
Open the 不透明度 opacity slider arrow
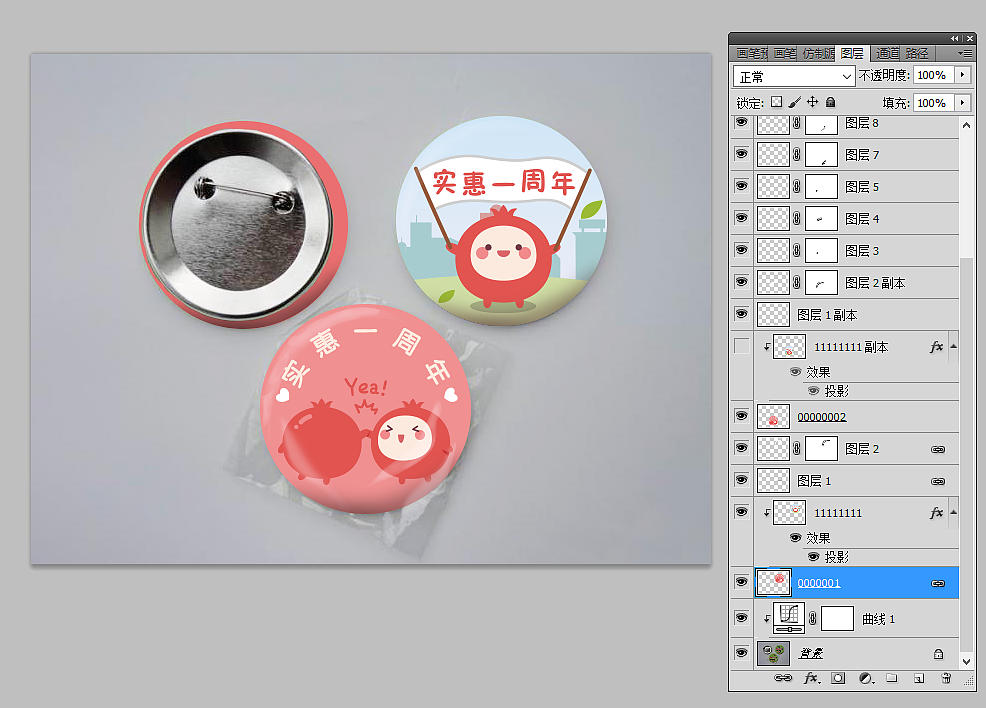[962, 75]
